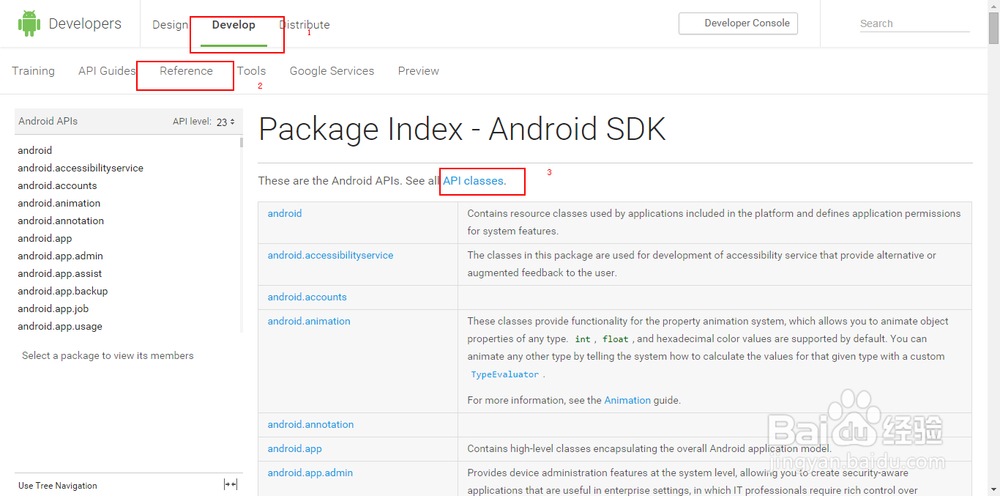Click Use Tree Navigation link
The image size is (1000, 496).
(x=58, y=486)
